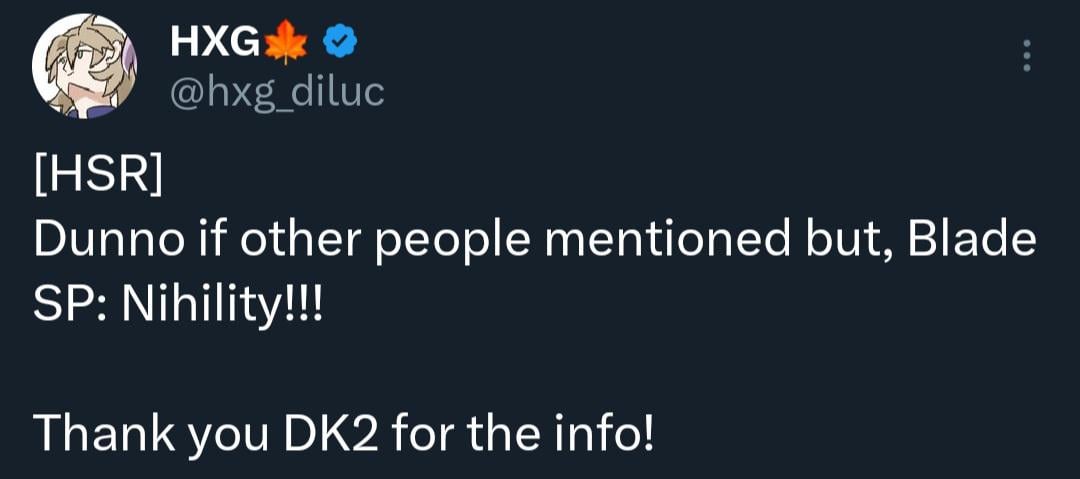Open the three-dot more options menu
1080x479 pixels.
coord(1025,56)
